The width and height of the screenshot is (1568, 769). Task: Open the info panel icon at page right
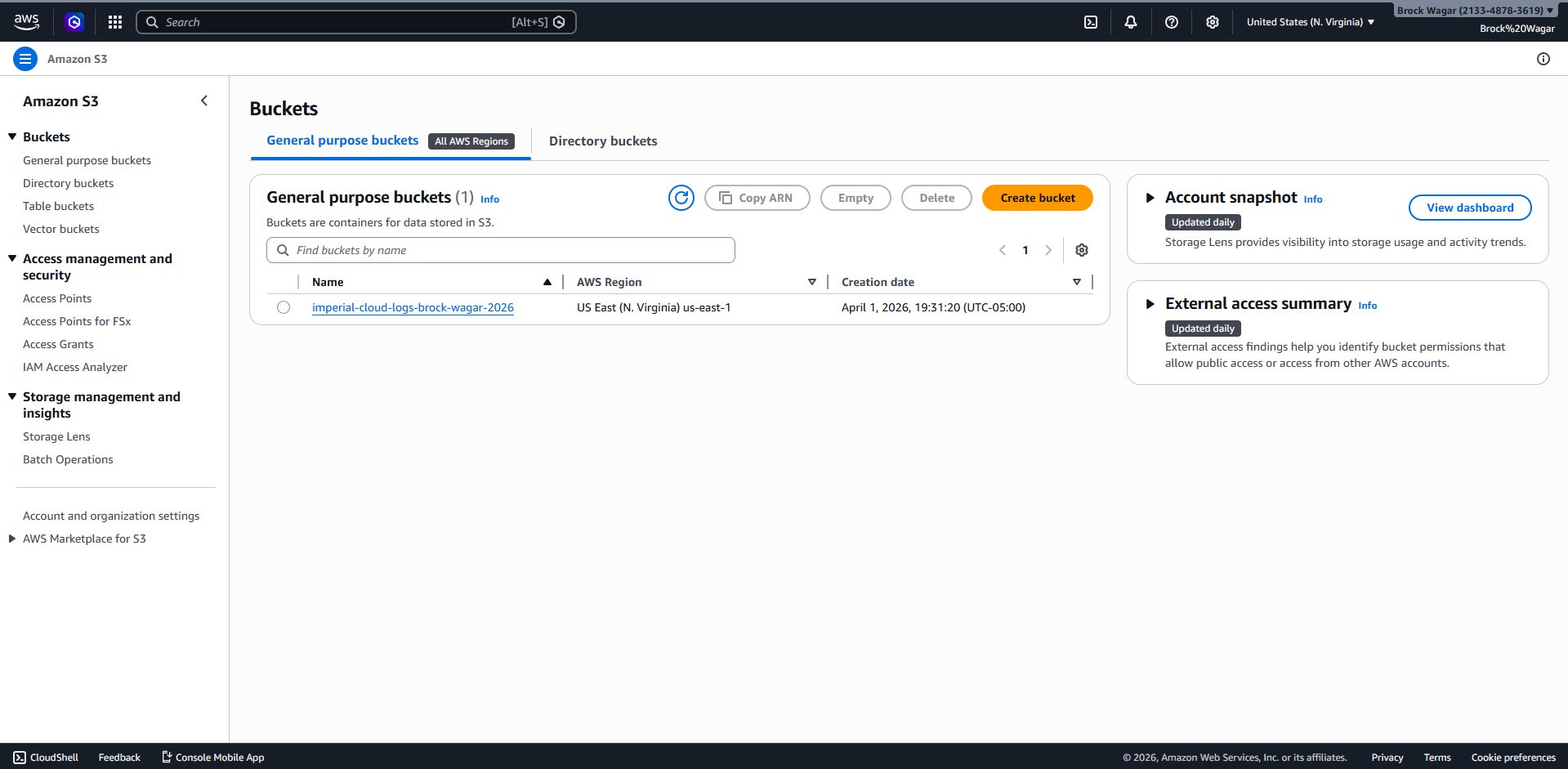(1543, 59)
